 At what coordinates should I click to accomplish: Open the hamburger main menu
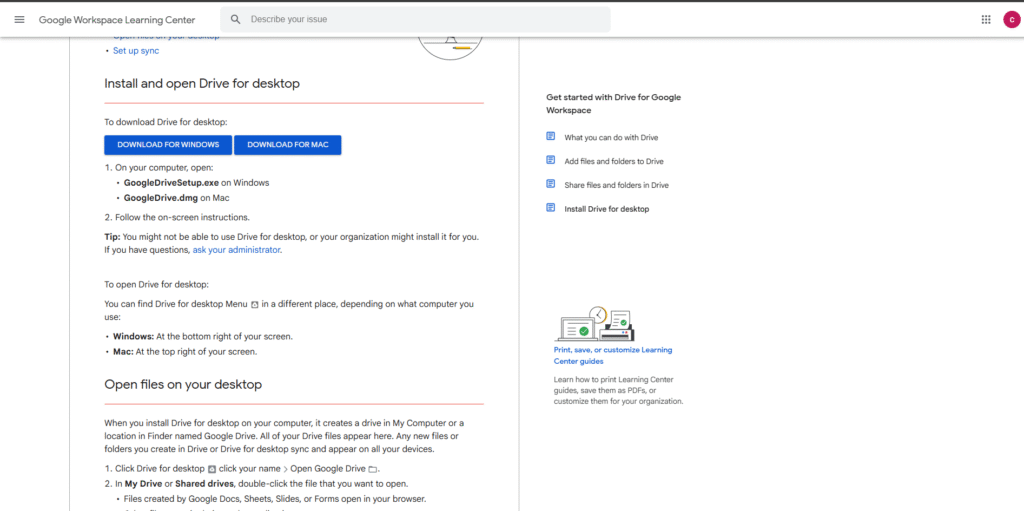click(19, 20)
